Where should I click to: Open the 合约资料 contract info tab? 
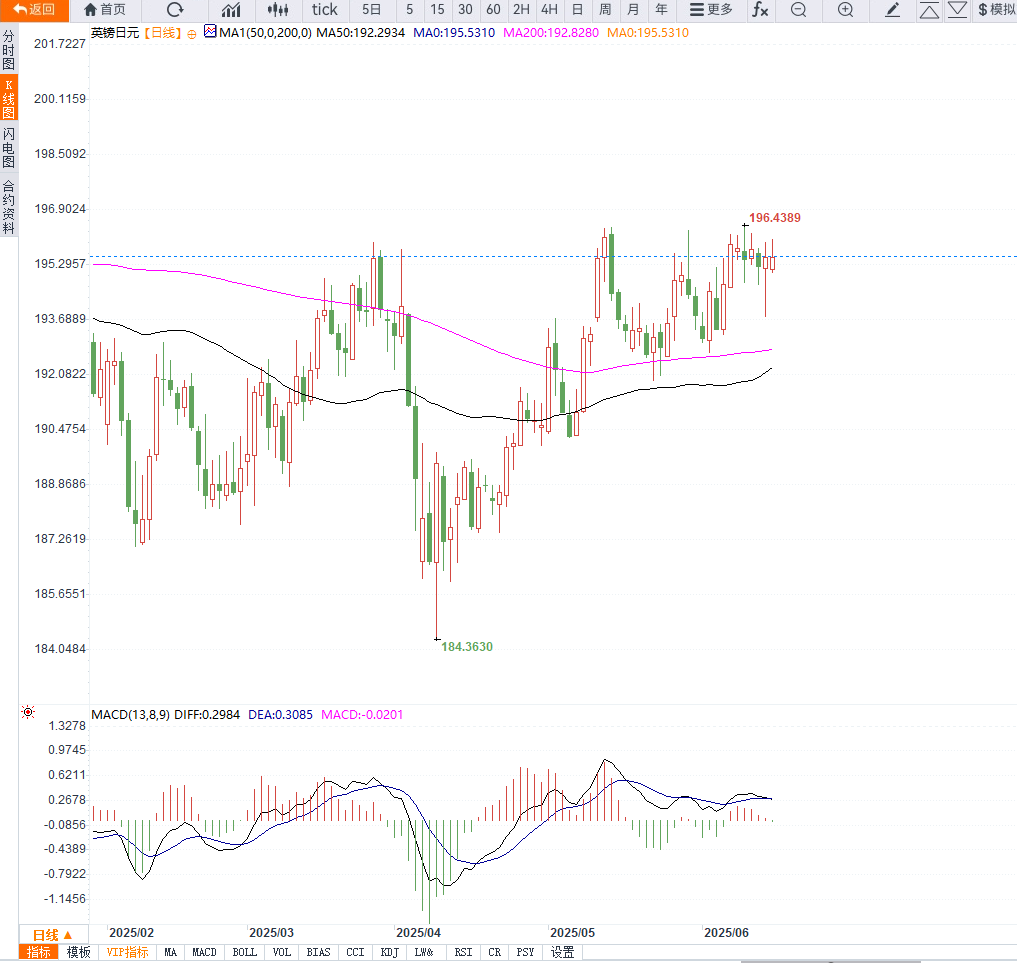(x=9, y=207)
